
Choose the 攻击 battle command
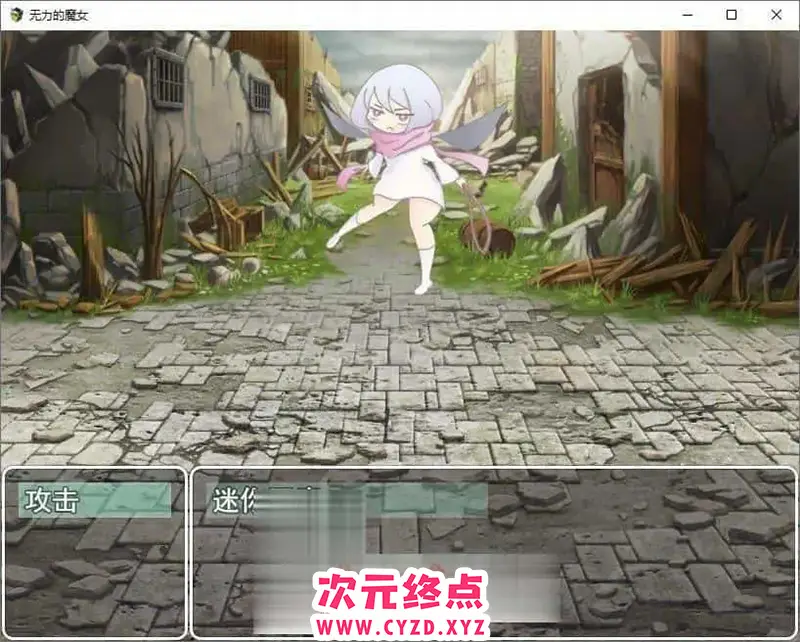pyautogui.click(x=94, y=500)
